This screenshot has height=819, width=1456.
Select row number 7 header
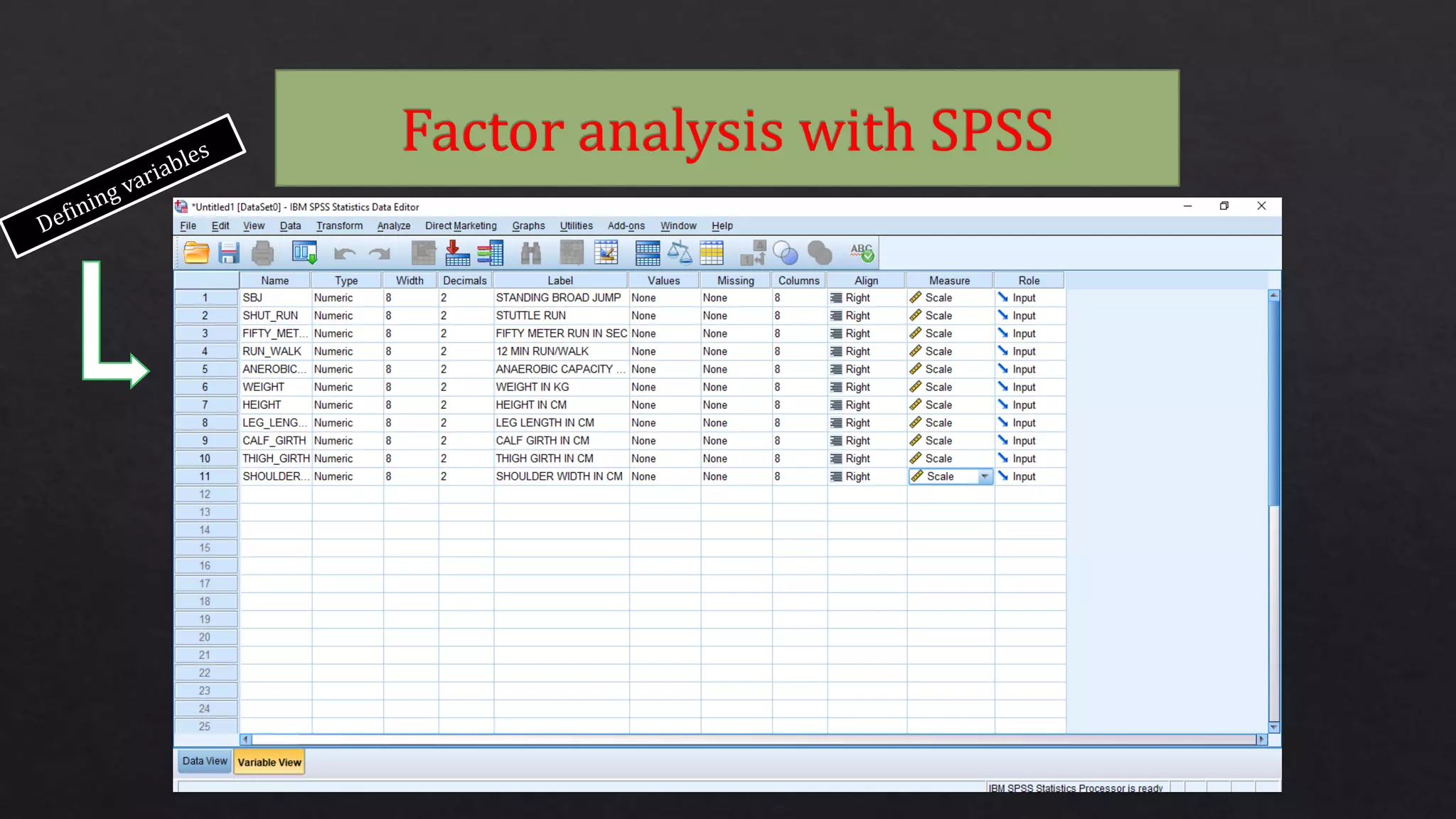click(205, 405)
